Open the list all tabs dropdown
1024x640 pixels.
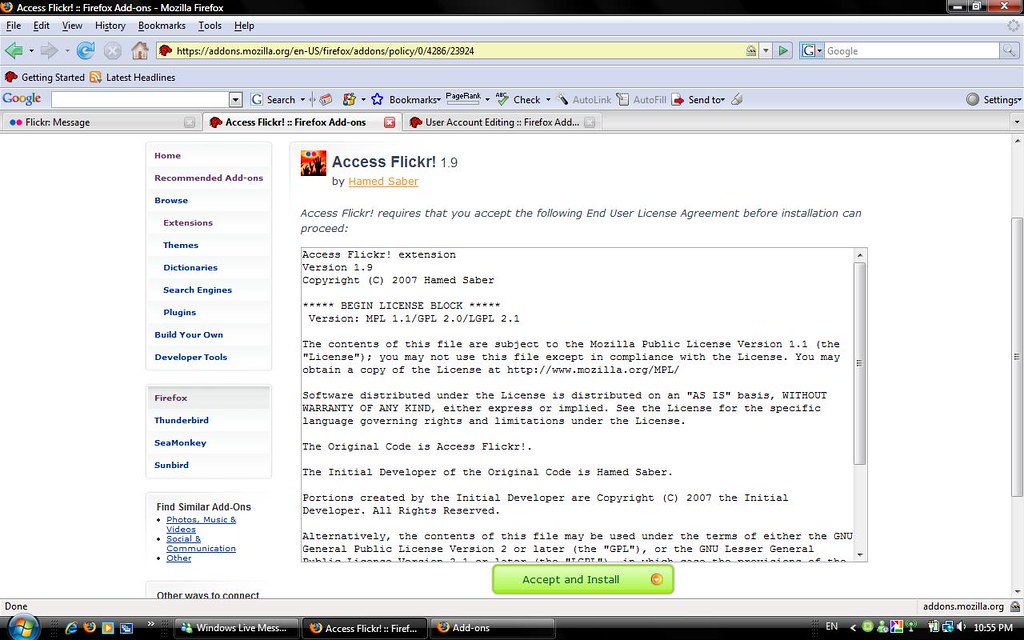click(x=1016, y=122)
